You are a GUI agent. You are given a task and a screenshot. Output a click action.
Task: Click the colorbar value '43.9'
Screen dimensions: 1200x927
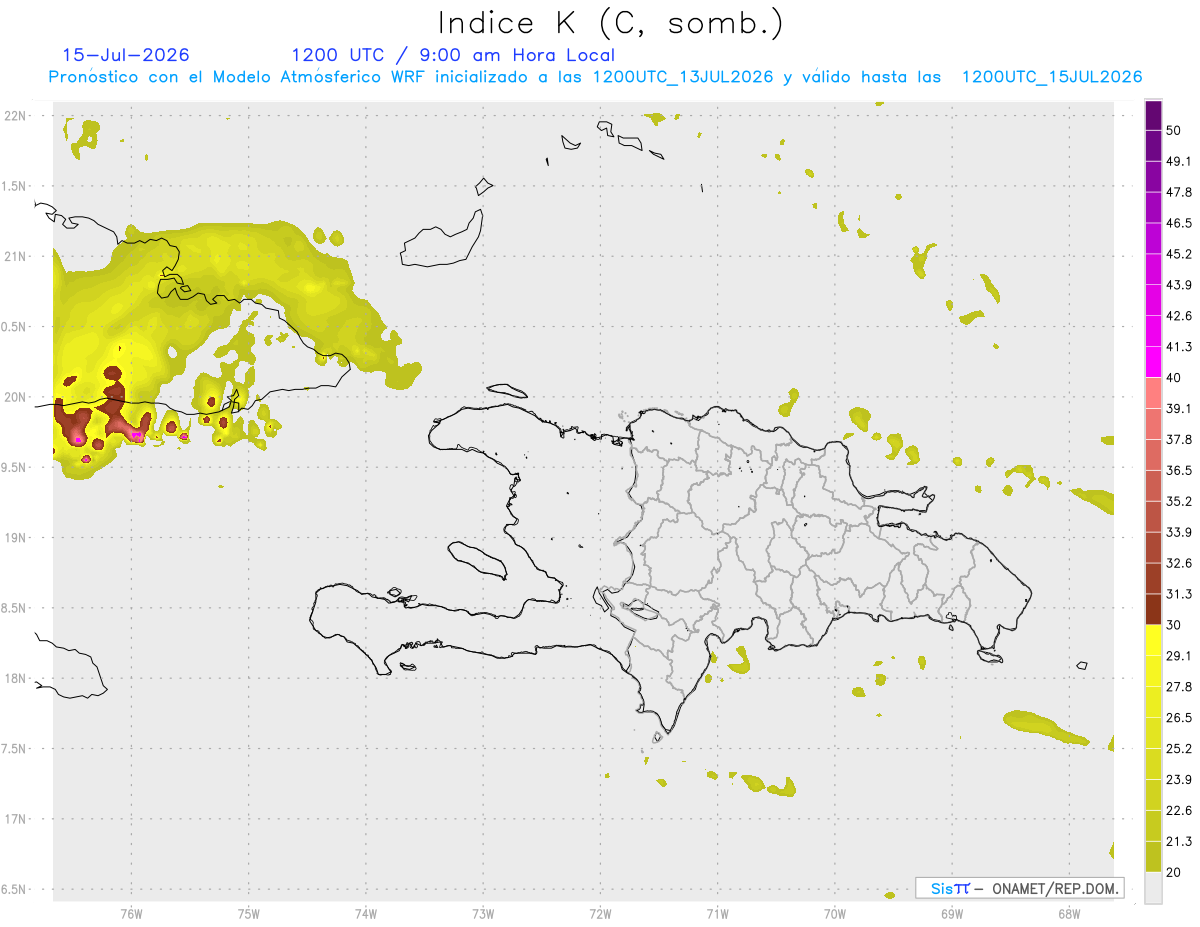tap(1180, 285)
